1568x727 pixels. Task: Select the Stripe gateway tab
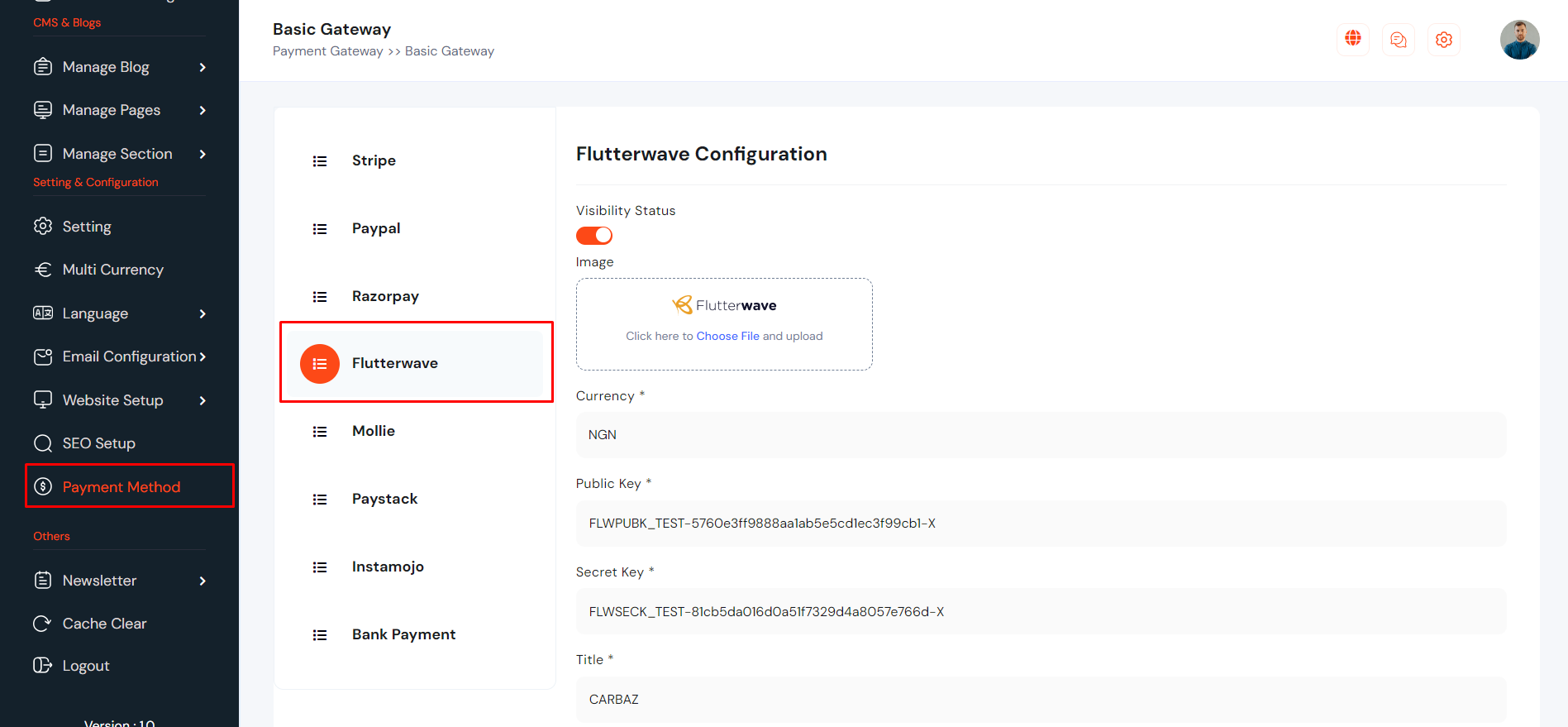(x=374, y=160)
